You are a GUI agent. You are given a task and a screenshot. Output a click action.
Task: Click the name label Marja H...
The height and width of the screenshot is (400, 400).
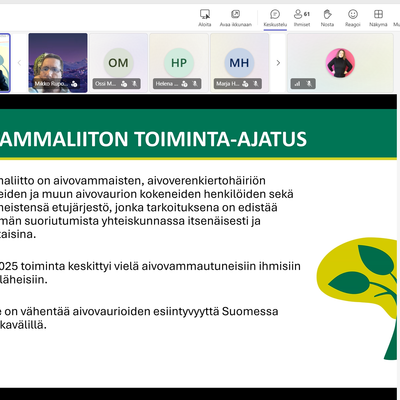point(228,84)
